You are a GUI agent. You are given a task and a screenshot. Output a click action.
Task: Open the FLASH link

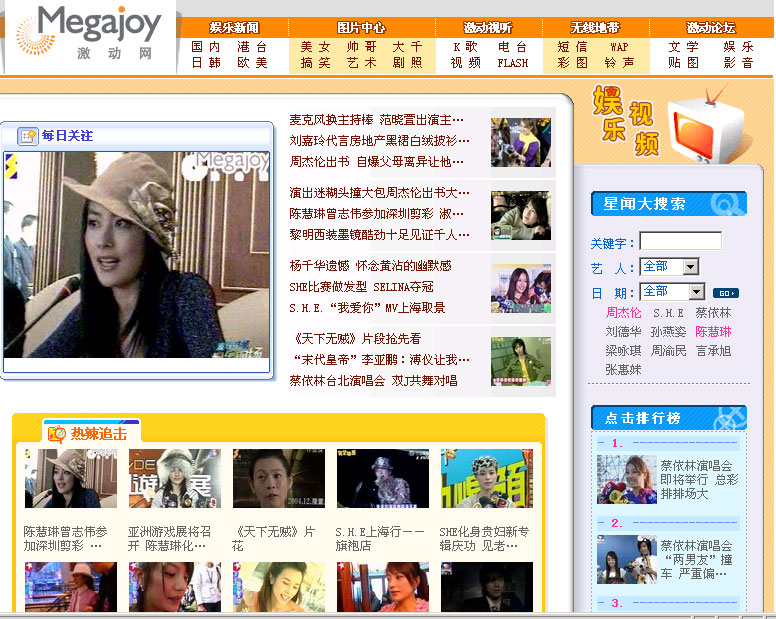513,63
